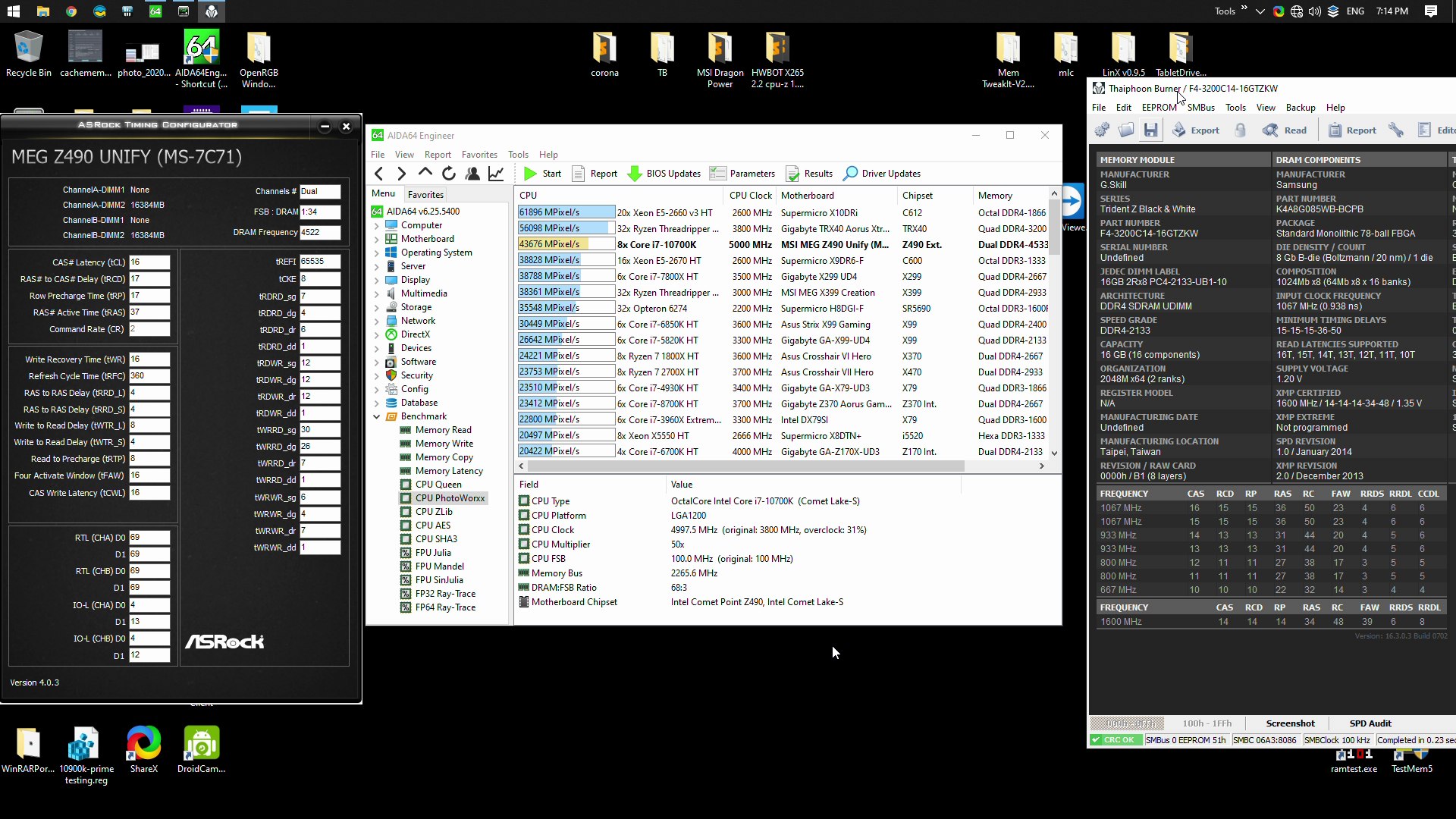Open Driver Updates in AIDA64
This screenshot has height=819, width=1456.
click(882, 174)
